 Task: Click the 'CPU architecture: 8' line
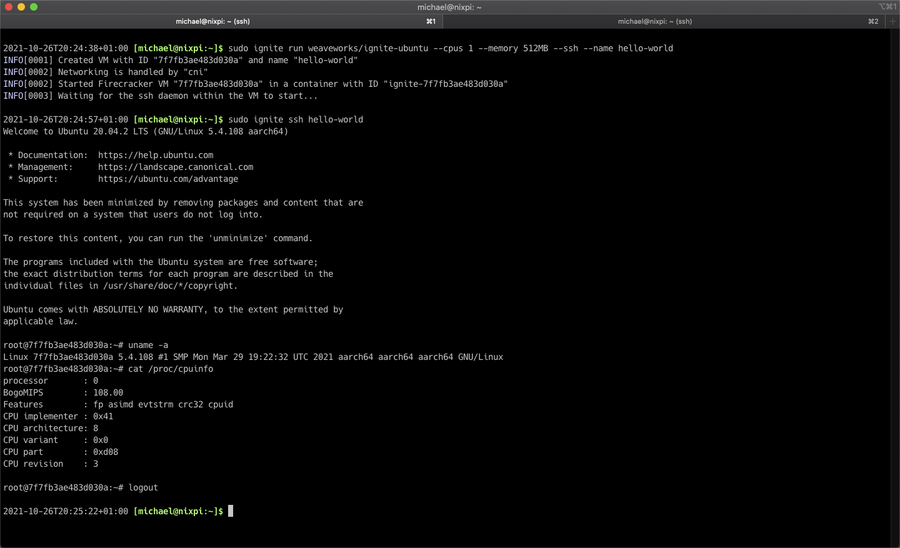51,428
